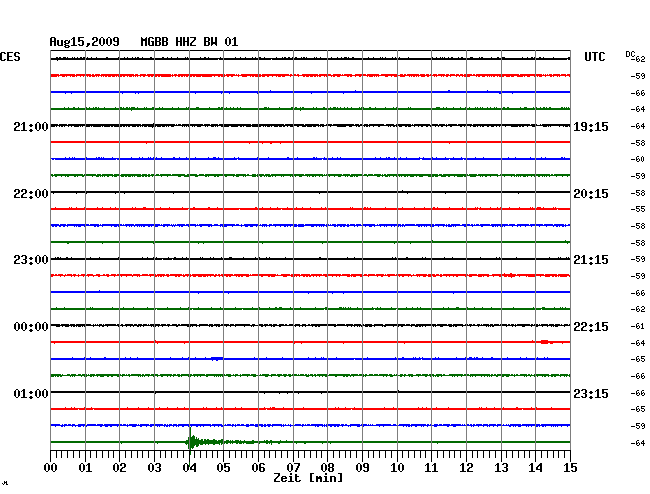Click minute axis label '12'
This screenshot has width=650, height=494.
(x=466, y=467)
